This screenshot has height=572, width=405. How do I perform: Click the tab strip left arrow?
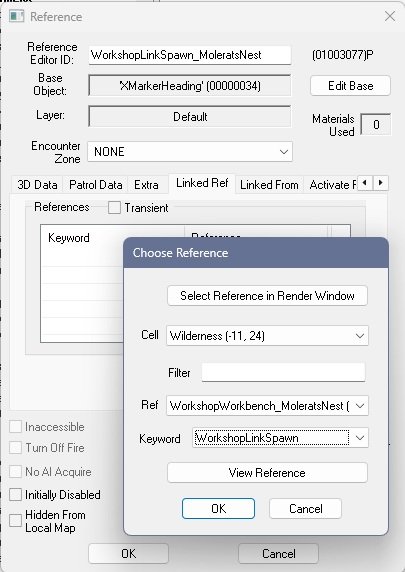coord(365,183)
